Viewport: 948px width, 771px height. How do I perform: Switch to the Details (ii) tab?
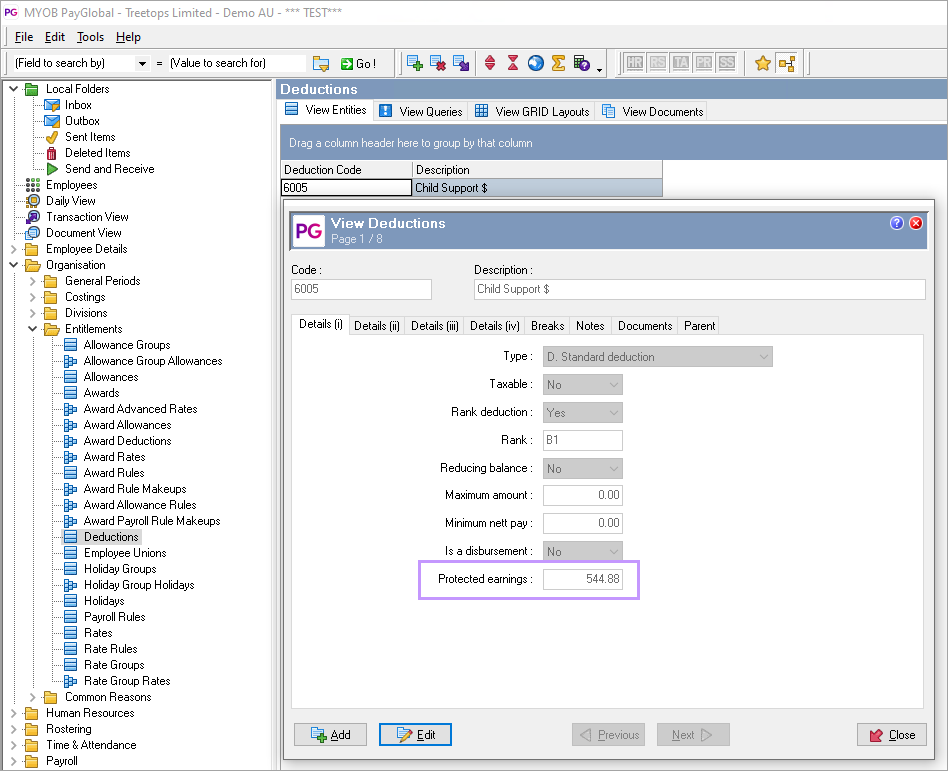(x=377, y=326)
